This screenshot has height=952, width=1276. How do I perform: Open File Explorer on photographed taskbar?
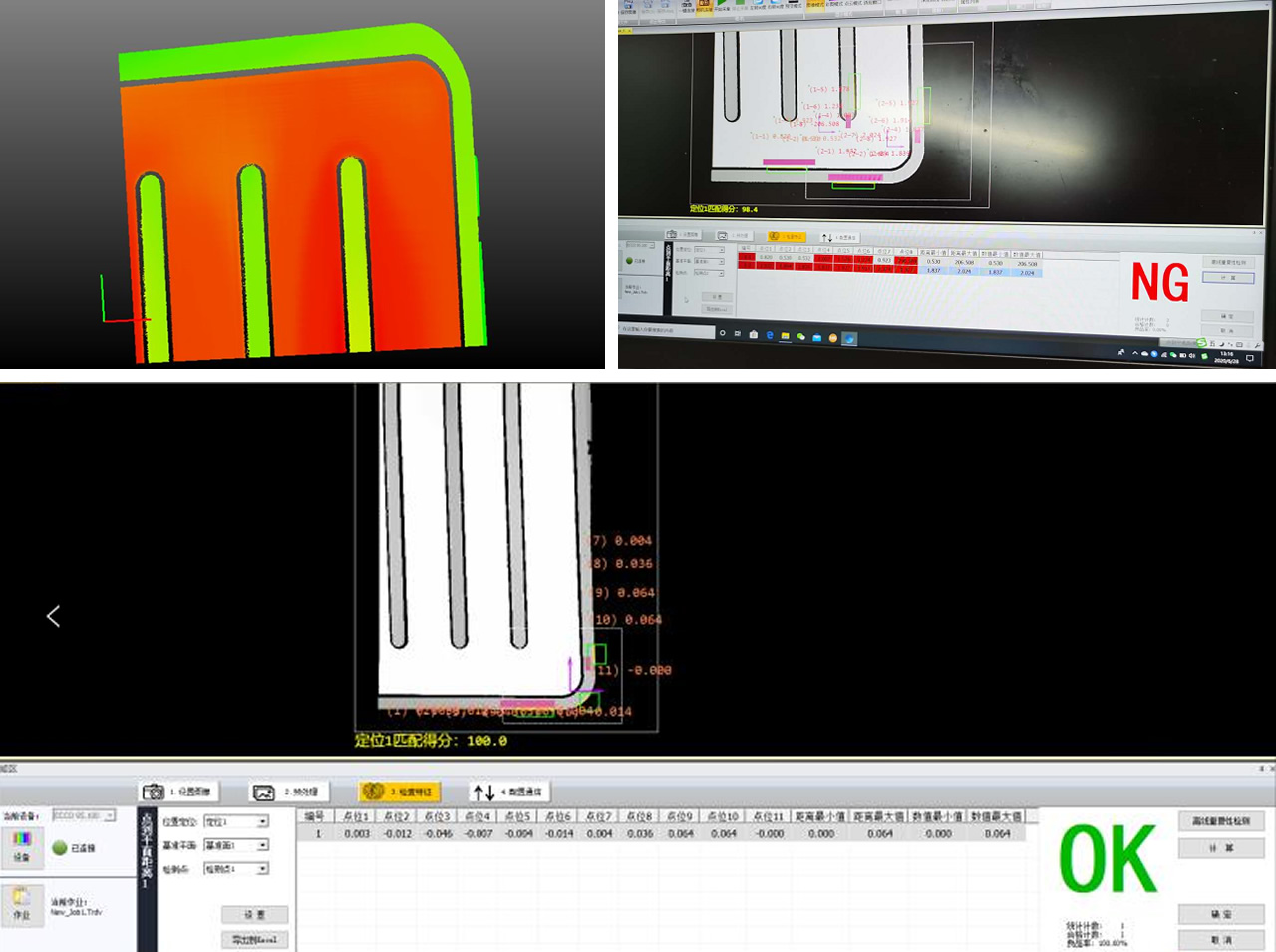(x=785, y=336)
